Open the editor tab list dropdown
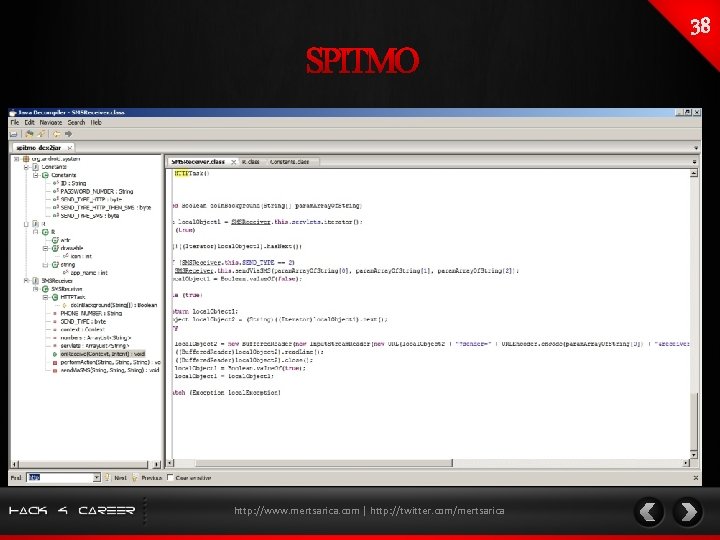The image size is (720, 540). (x=694, y=162)
